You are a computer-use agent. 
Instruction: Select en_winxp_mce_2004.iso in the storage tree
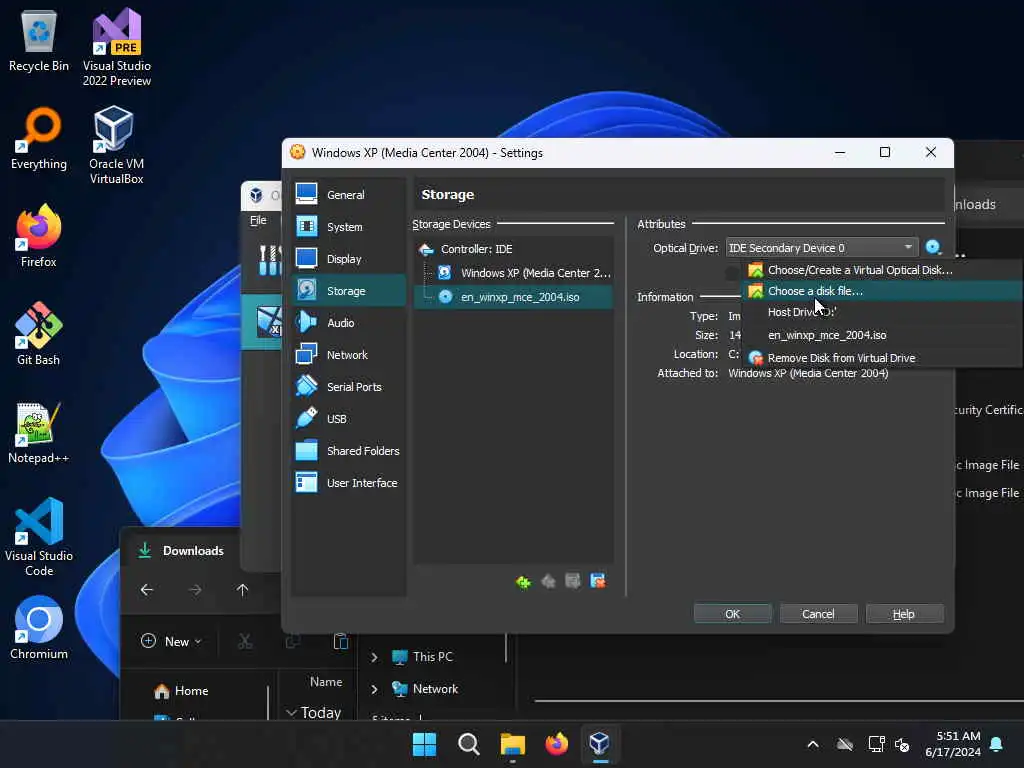tap(514, 297)
